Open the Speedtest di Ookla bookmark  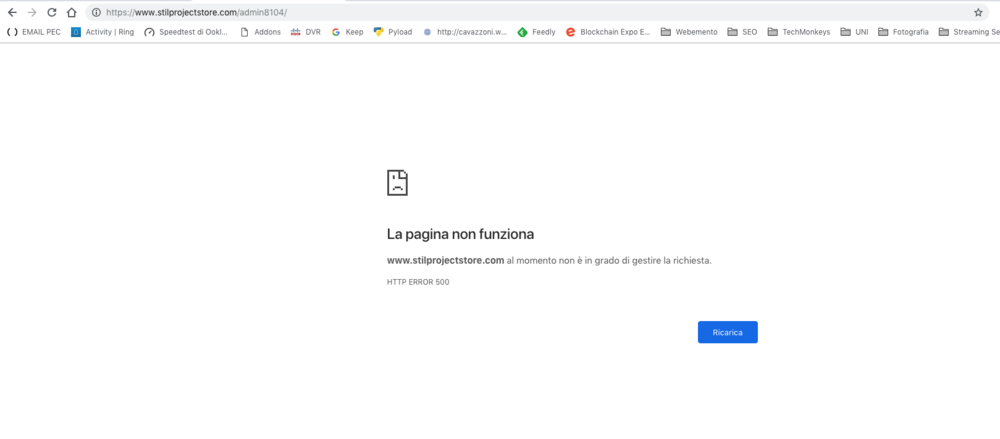[186, 32]
